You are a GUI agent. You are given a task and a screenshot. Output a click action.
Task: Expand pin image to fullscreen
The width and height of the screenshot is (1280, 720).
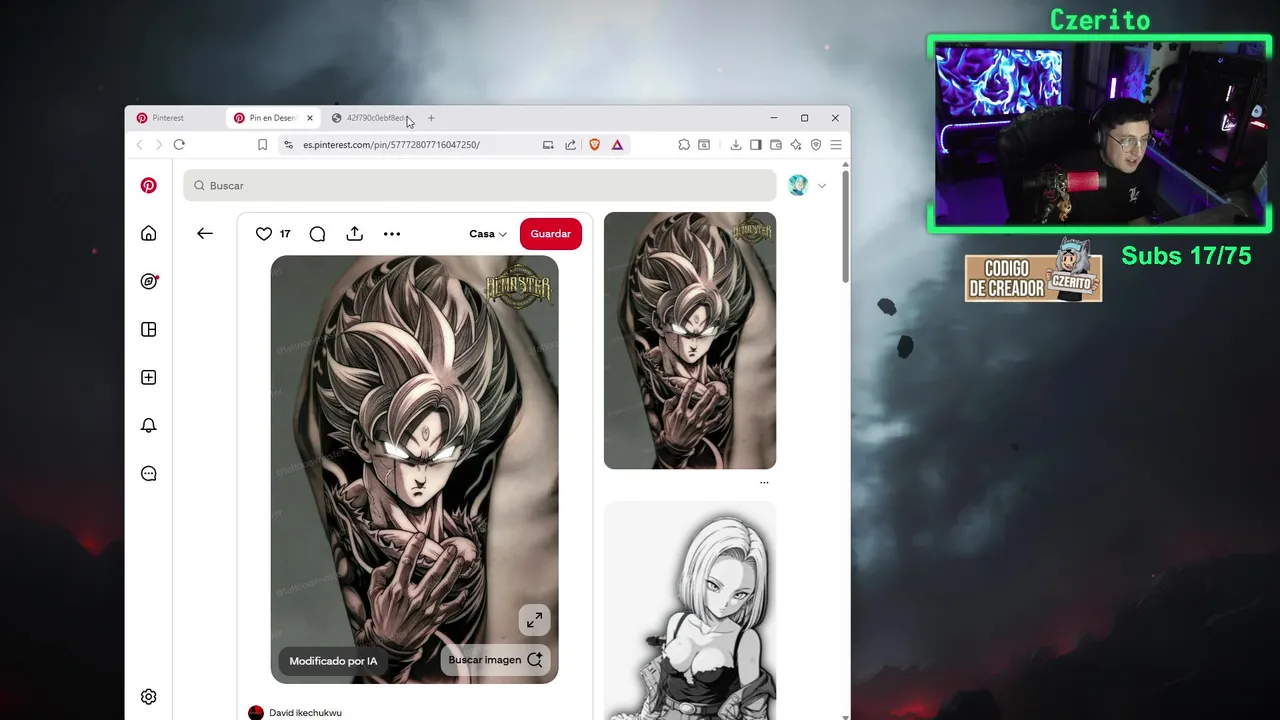click(x=534, y=620)
